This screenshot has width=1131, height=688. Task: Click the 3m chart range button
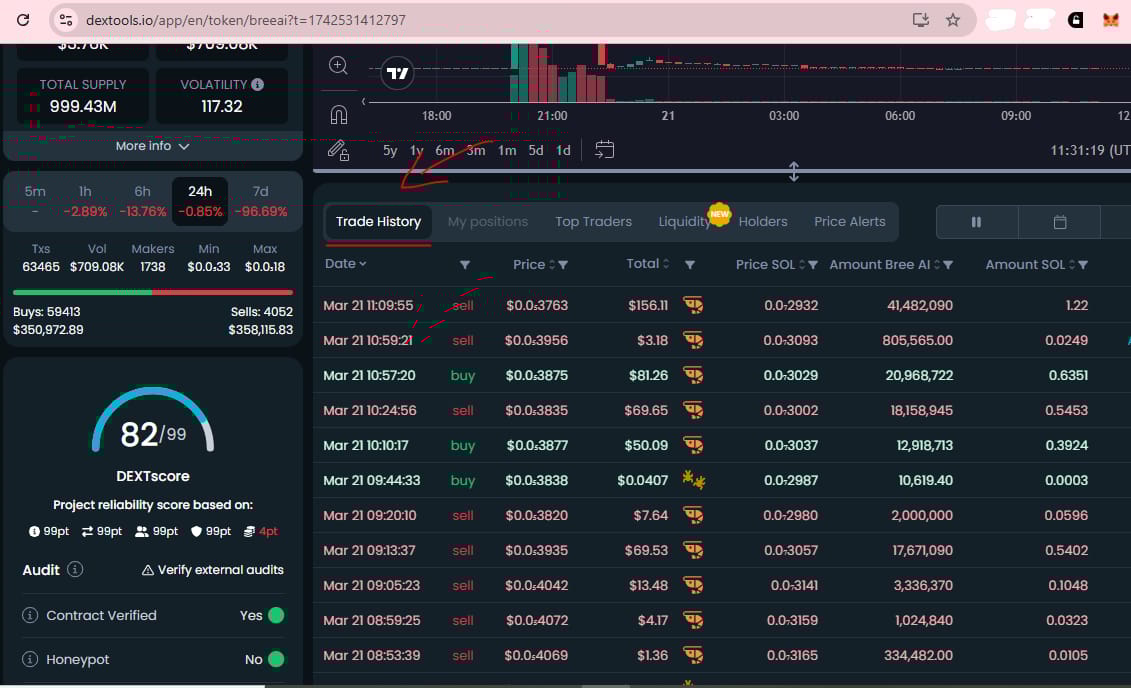tap(475, 150)
